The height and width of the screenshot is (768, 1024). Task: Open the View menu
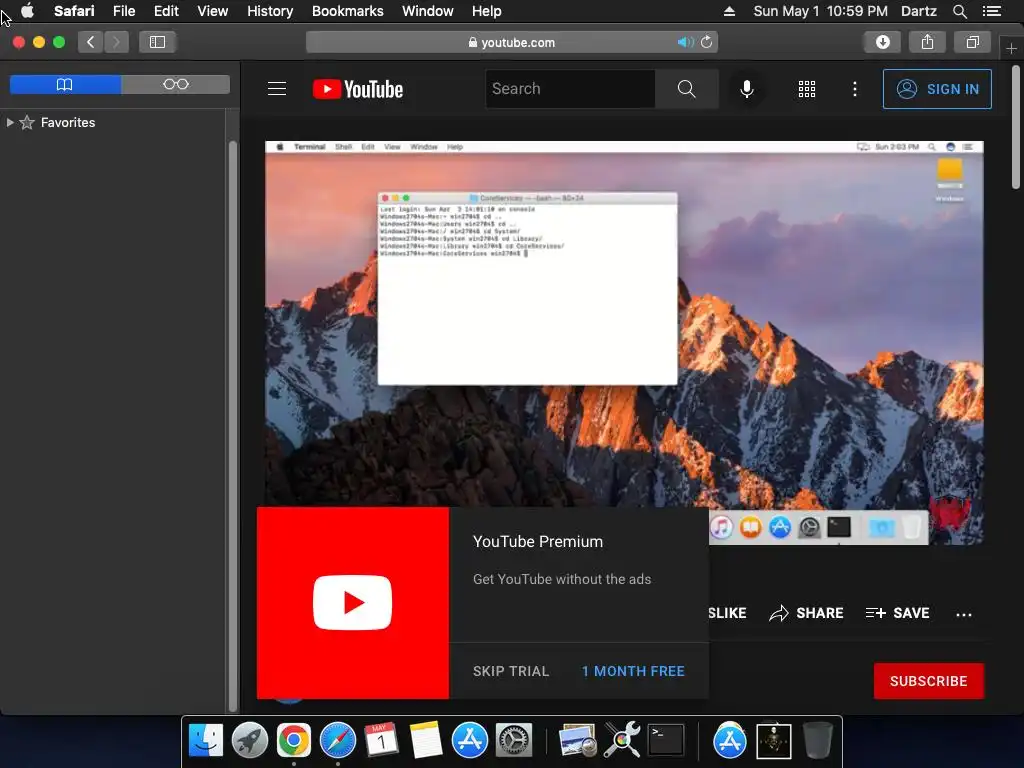point(213,11)
